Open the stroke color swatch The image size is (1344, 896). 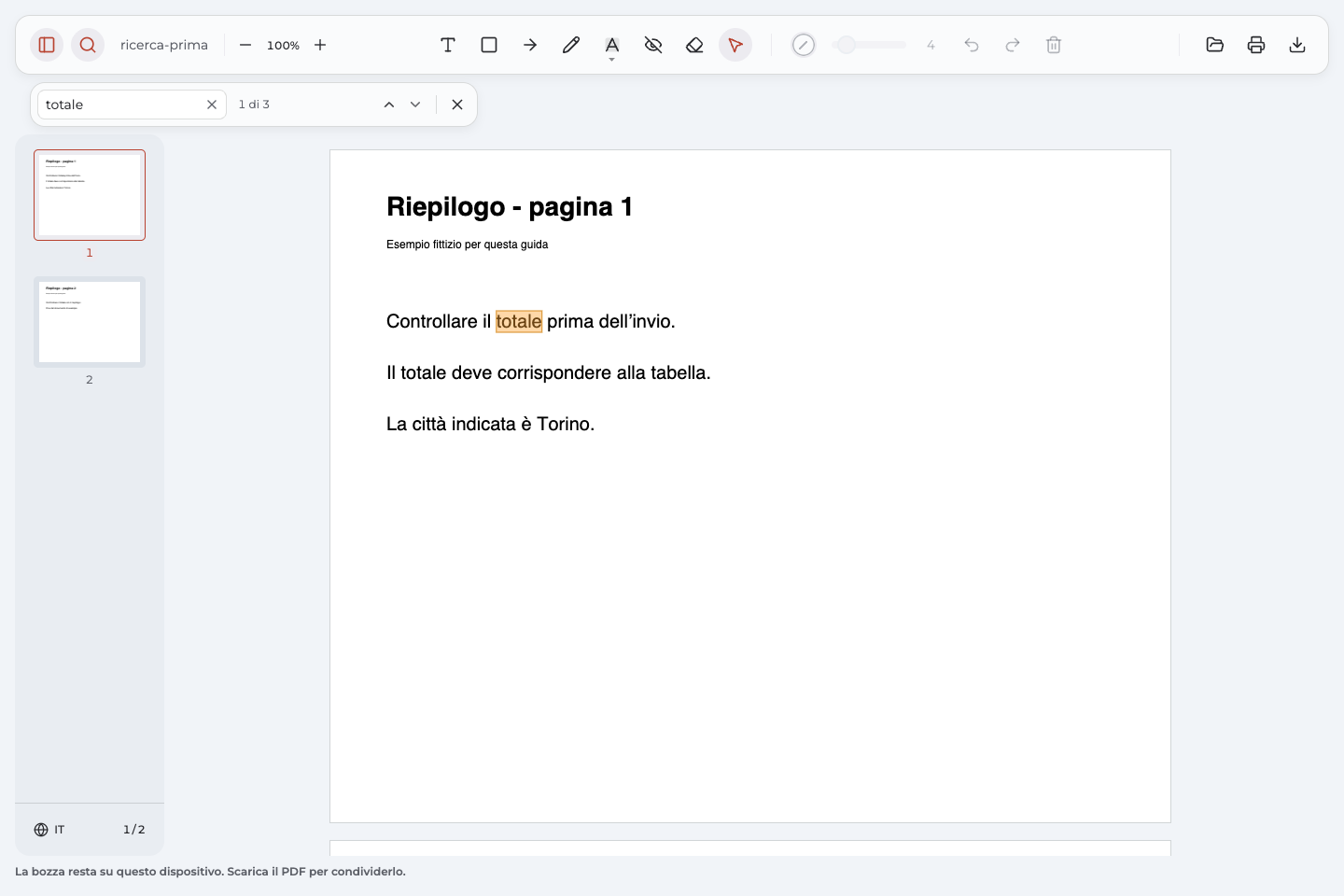pyautogui.click(x=804, y=45)
